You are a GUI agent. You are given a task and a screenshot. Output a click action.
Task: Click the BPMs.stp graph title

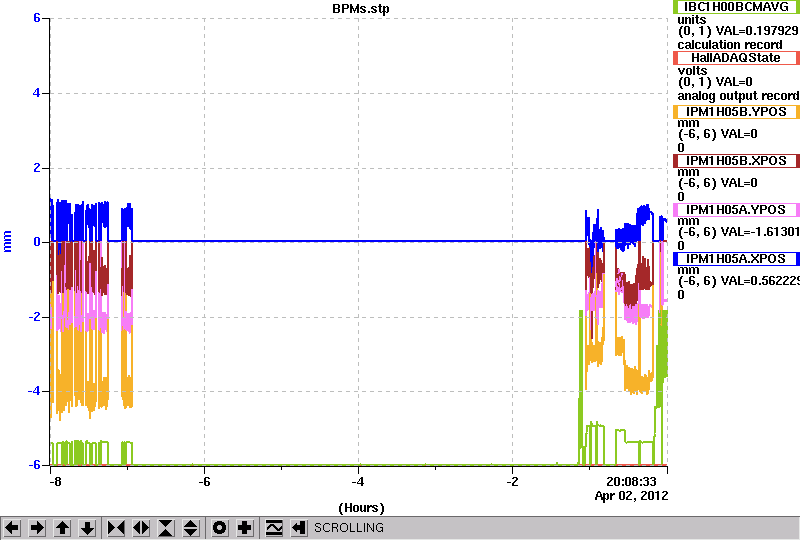click(x=360, y=9)
